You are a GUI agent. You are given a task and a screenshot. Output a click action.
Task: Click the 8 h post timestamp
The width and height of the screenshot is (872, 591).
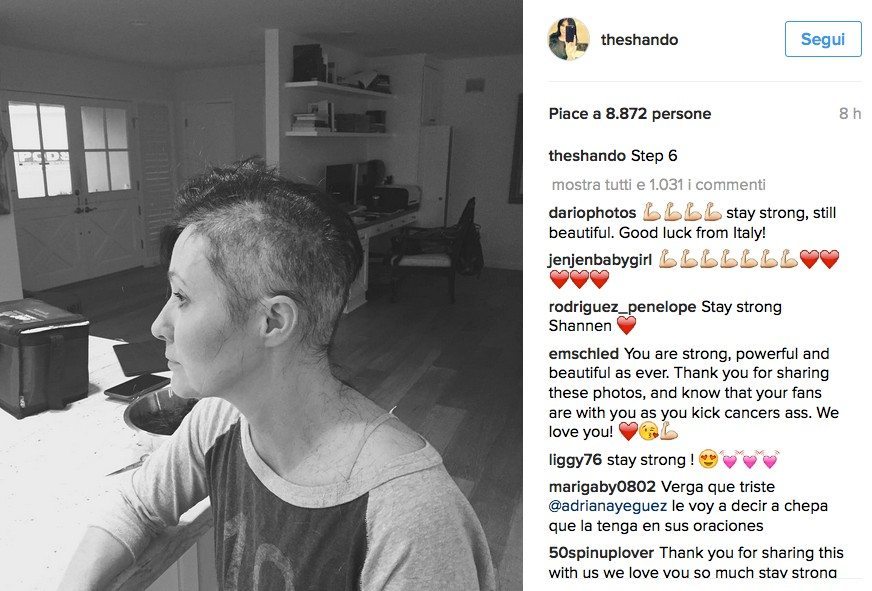[850, 113]
